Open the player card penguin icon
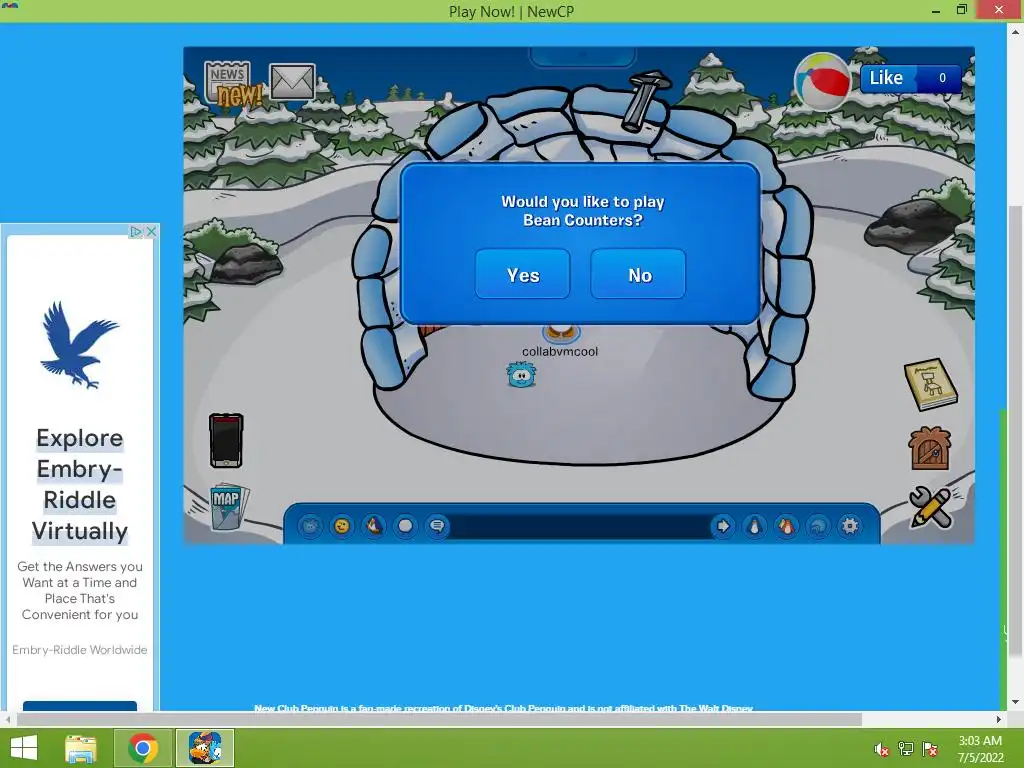 [x=754, y=526]
